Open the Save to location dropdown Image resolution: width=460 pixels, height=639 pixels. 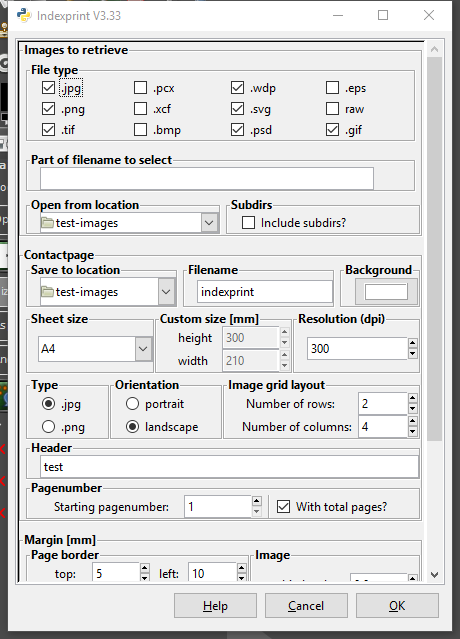(166, 292)
